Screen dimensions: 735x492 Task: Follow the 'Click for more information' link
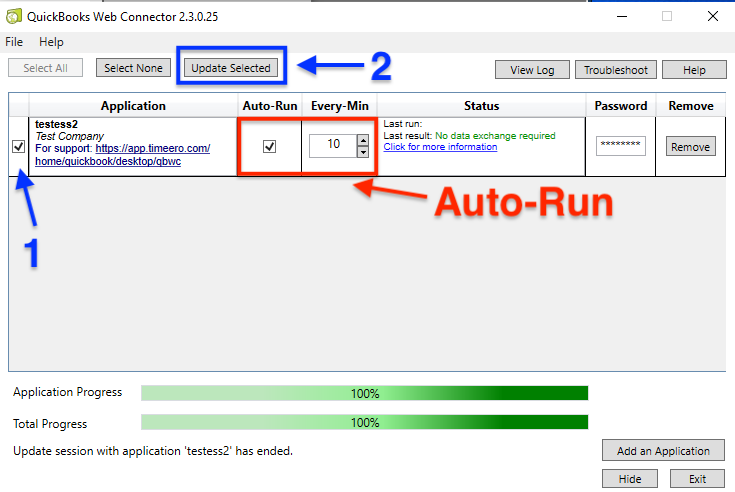(440, 147)
